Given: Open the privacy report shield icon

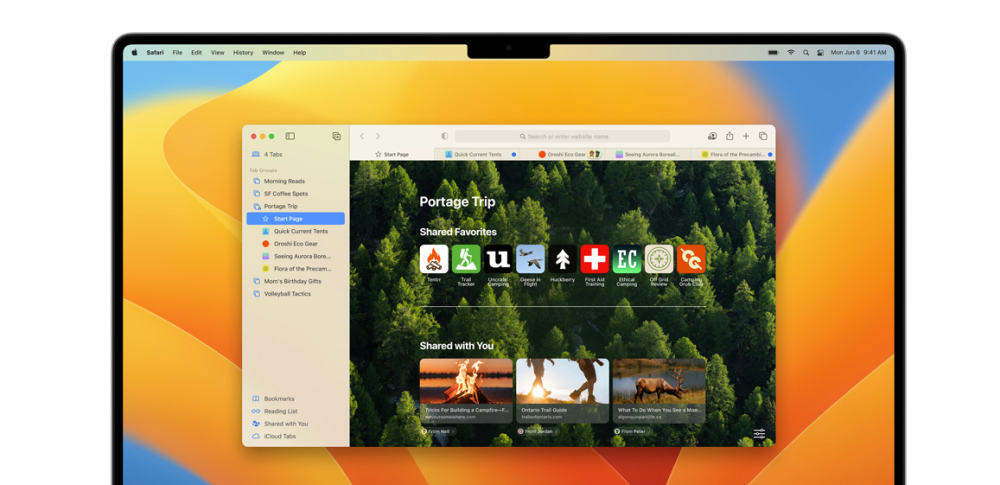Looking at the screenshot, I should 445,136.
